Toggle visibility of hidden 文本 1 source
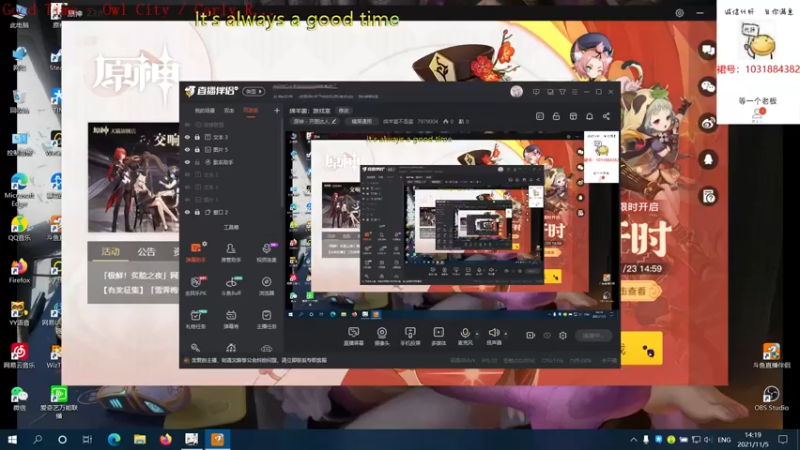 [x=187, y=187]
